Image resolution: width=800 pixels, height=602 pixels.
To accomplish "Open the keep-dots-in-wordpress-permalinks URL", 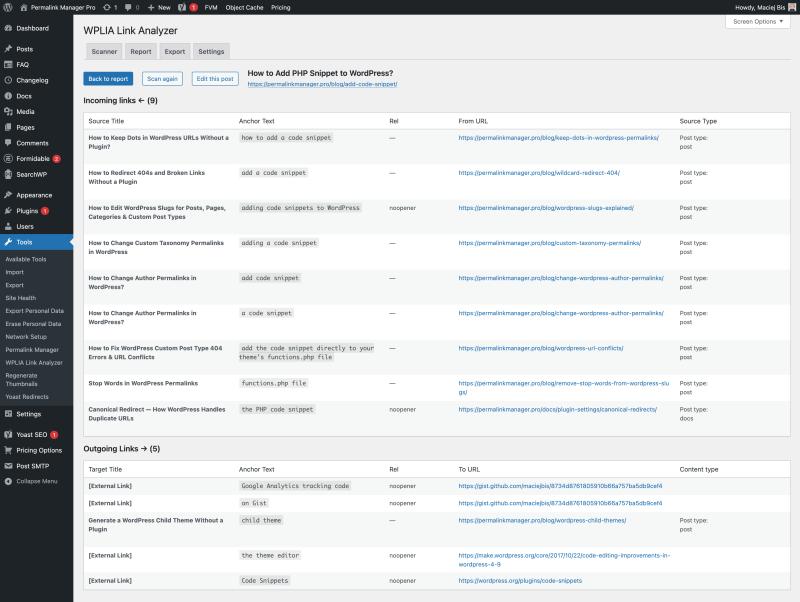I will (559, 138).
